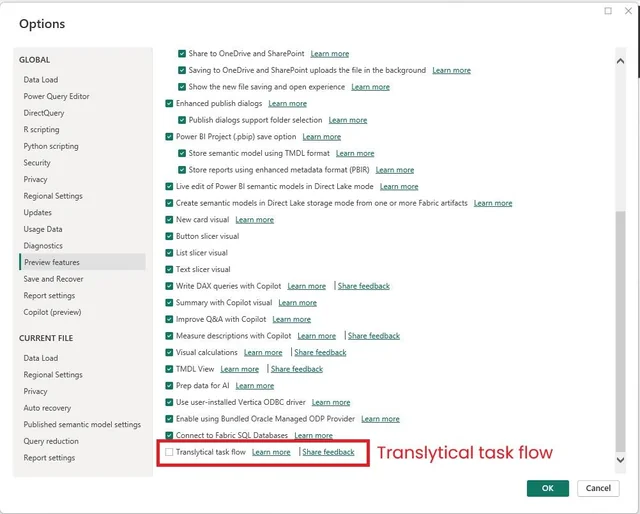Open Learn more for Translytical task flow
The width and height of the screenshot is (640, 514).
tap(271, 452)
